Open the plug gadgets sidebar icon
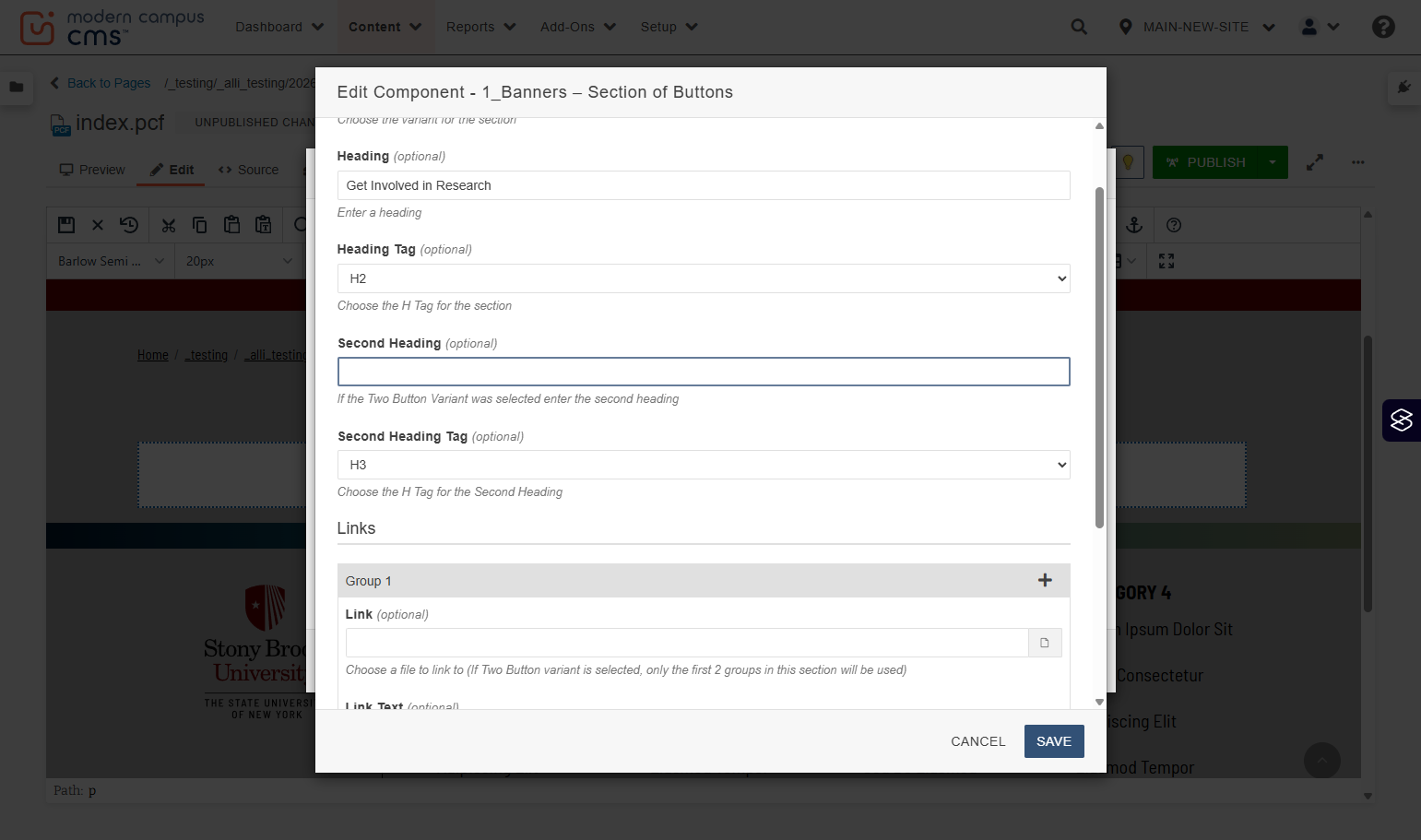The height and width of the screenshot is (840, 1421). tap(1404, 87)
